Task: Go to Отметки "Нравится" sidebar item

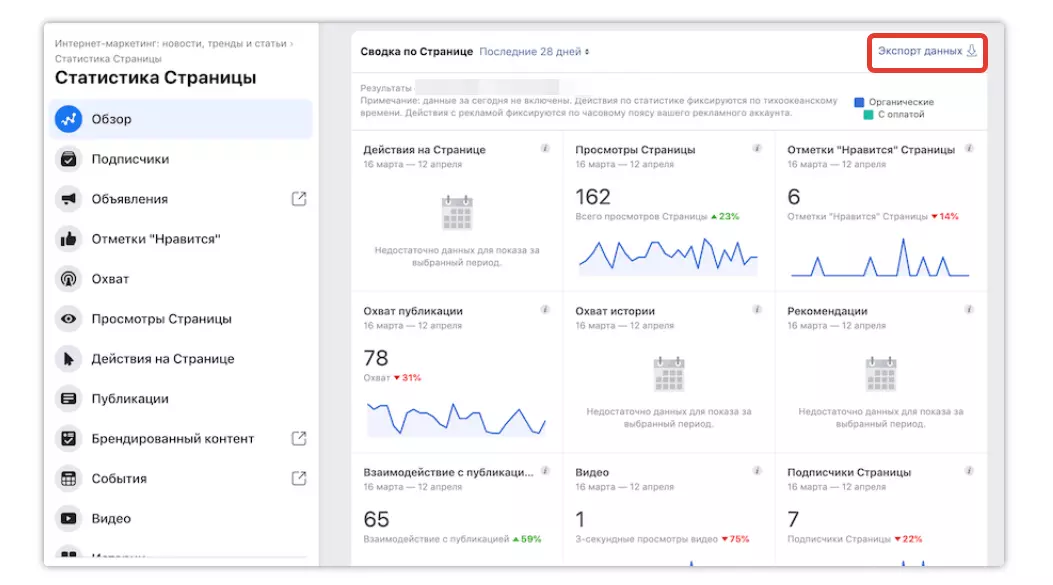Action: (181, 239)
